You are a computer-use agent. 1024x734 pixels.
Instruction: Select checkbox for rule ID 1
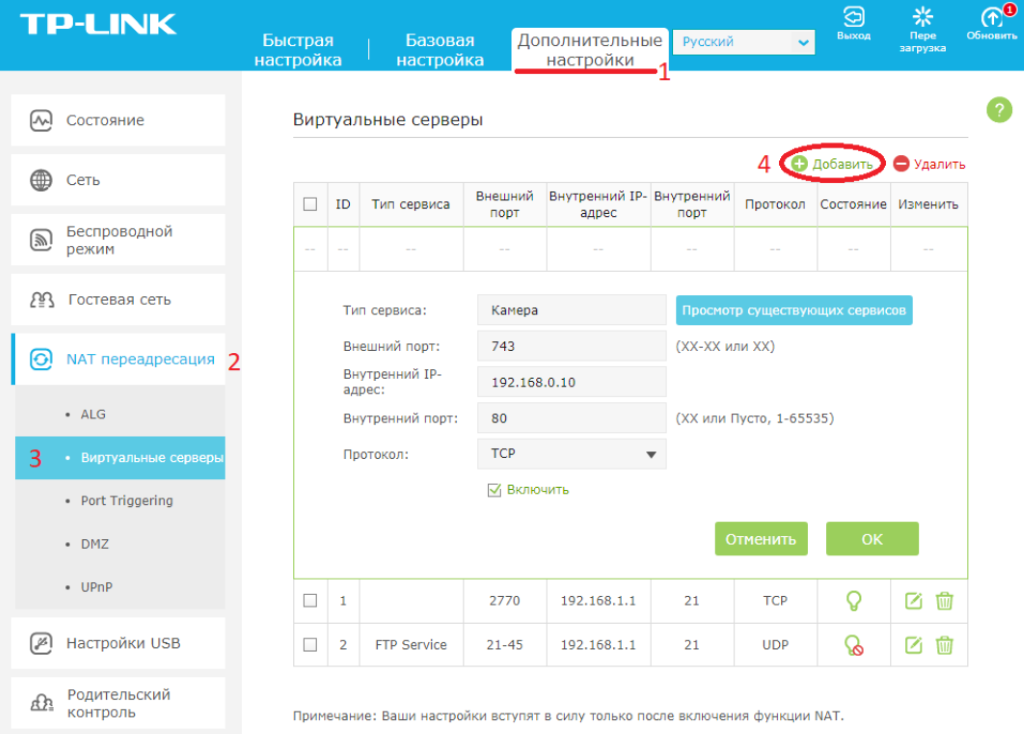point(310,601)
